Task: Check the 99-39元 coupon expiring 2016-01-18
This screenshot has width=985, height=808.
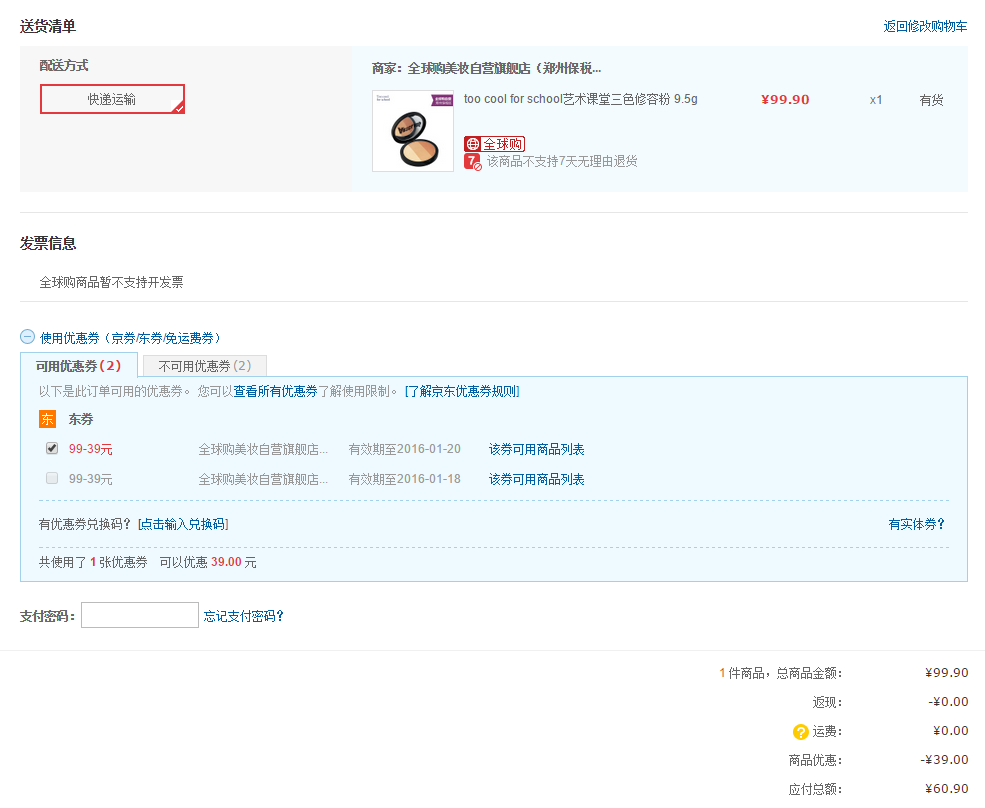Action: [x=52, y=478]
